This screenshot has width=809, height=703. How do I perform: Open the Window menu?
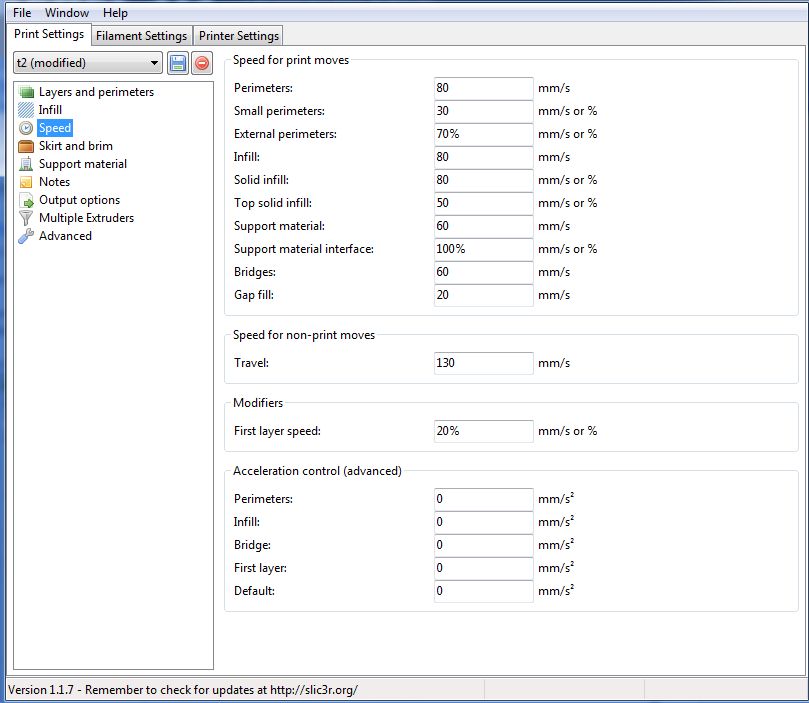[x=67, y=13]
